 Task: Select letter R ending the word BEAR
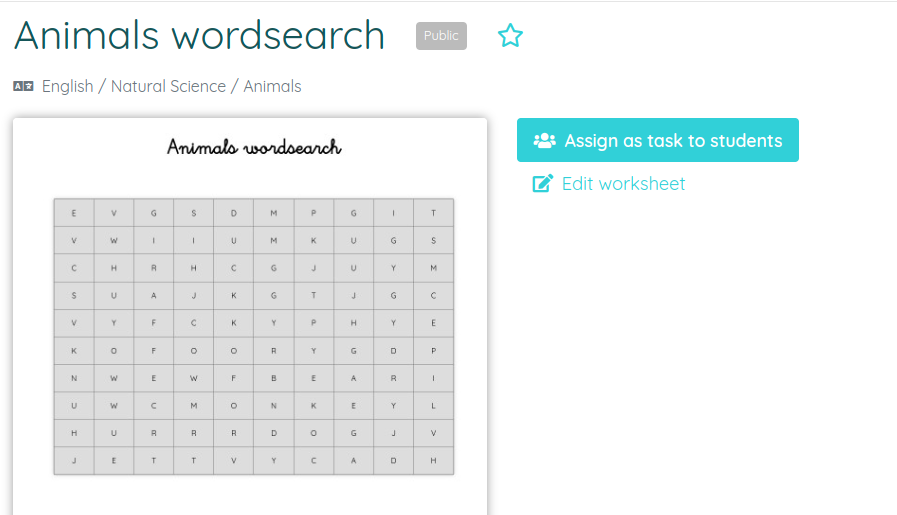393,379
